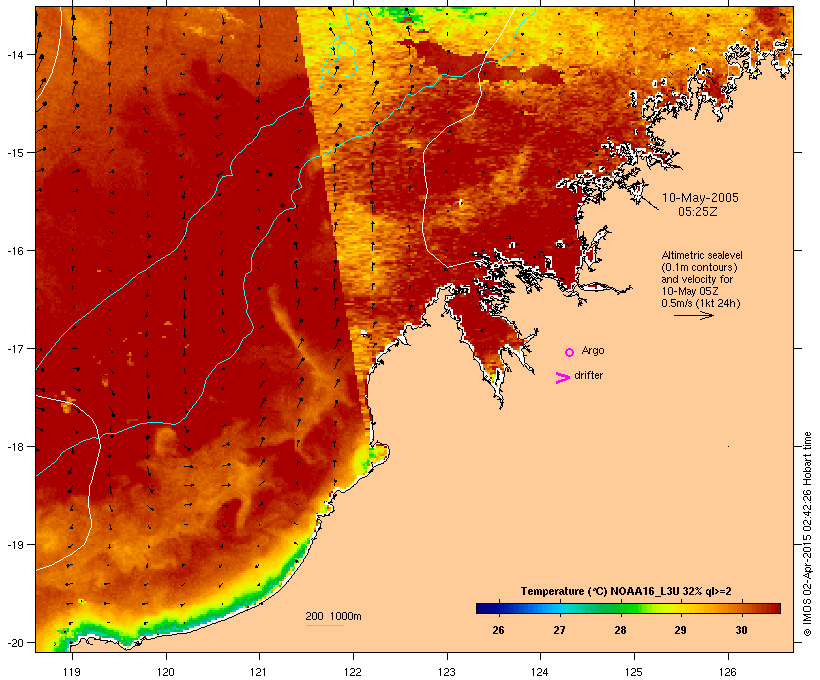Click the velocity scale arrow in legend
Image resolution: width=820 pixels, height=680 pixels.
pos(693,315)
